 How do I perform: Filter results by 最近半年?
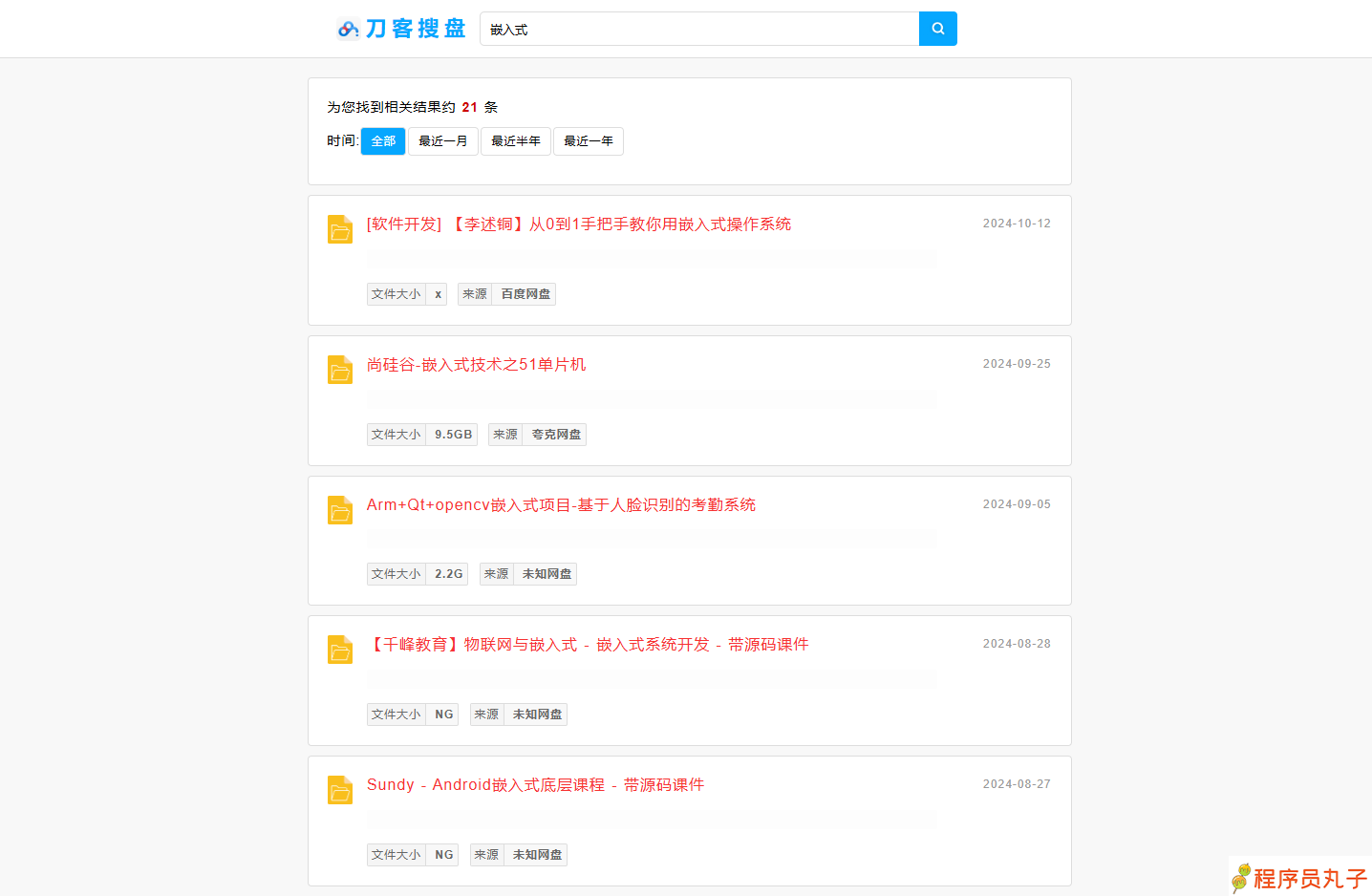coord(516,141)
